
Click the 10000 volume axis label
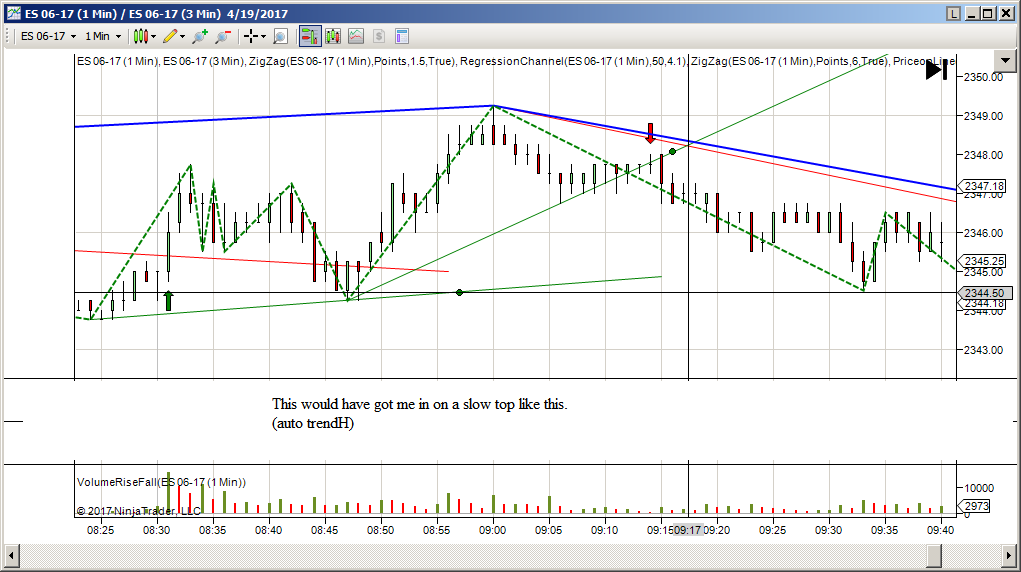[979, 488]
